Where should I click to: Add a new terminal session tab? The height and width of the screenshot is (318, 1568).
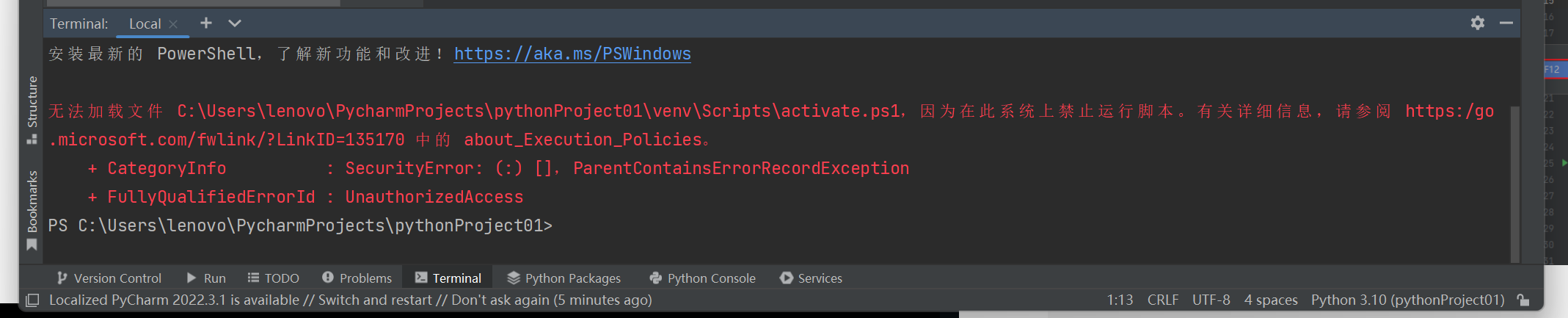[206, 23]
